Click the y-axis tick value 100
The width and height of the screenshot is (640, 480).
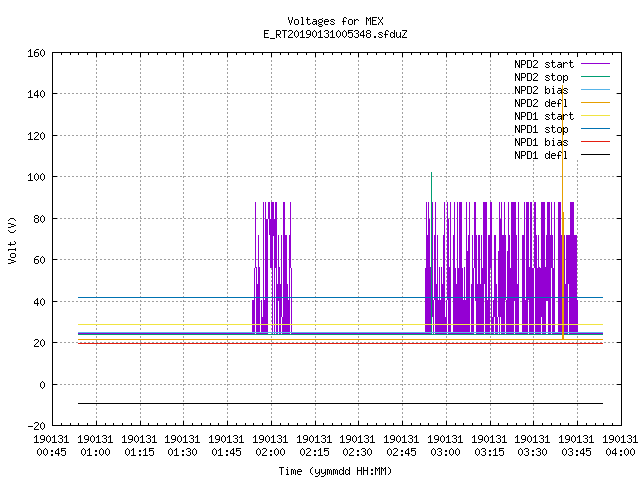36,177
